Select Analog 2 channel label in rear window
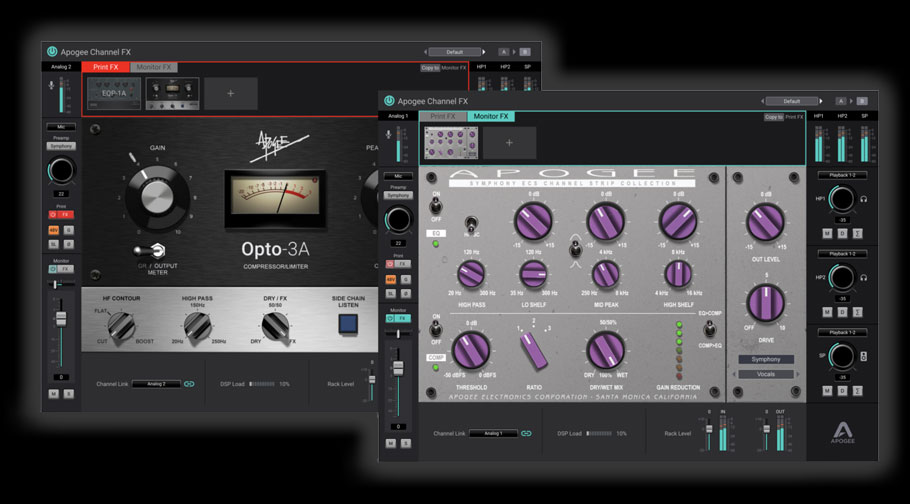910x504 pixels. point(61,67)
